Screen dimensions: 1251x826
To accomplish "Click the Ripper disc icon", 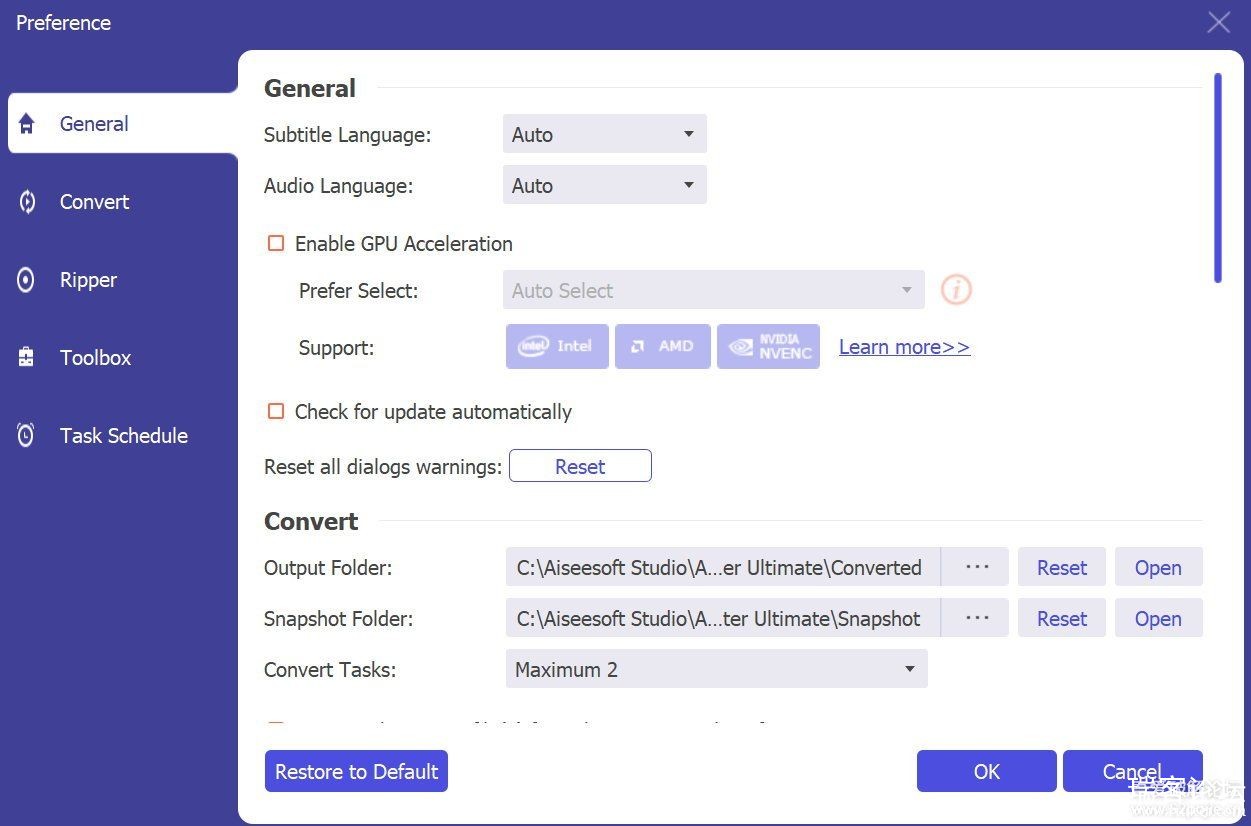I will coord(27,280).
